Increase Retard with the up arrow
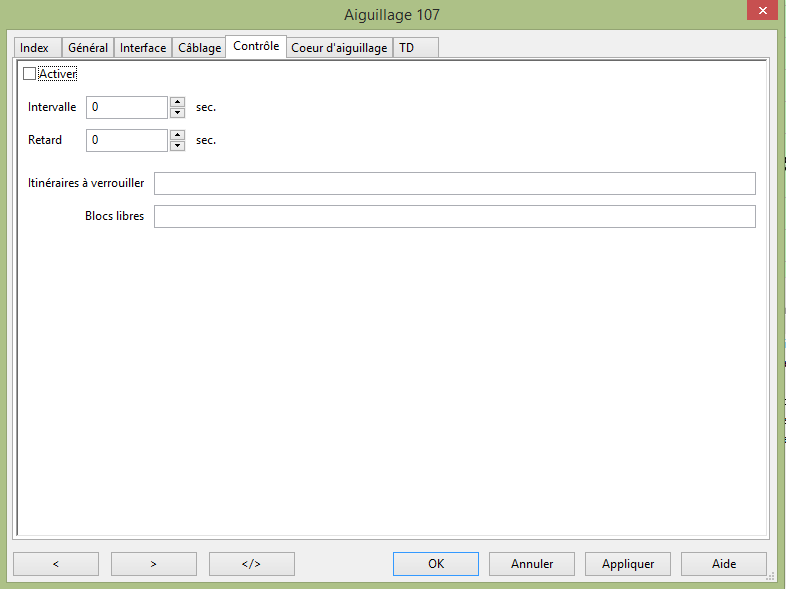This screenshot has height=589, width=786. coord(177,135)
